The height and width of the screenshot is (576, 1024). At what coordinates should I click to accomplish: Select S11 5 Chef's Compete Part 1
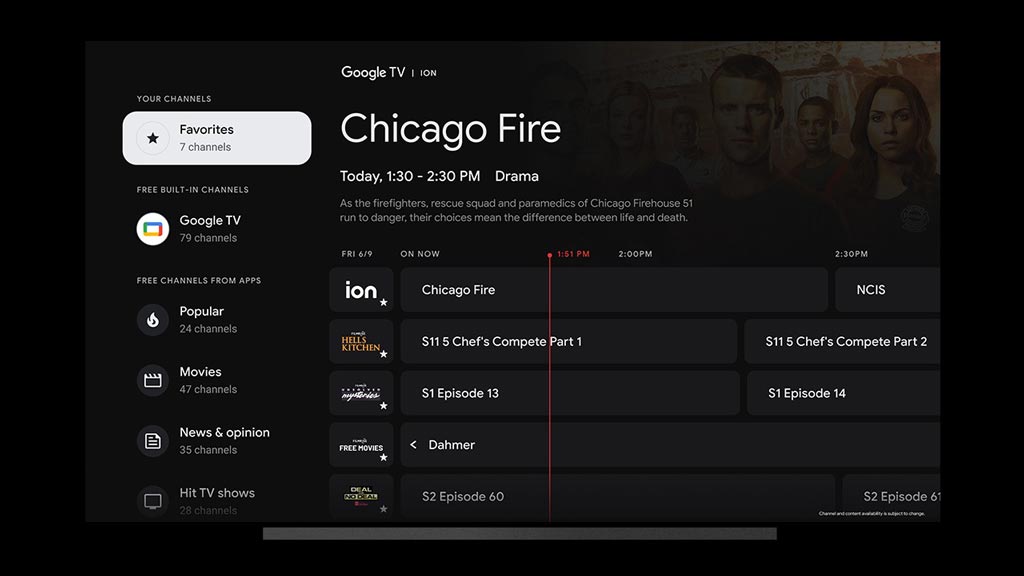tap(569, 342)
